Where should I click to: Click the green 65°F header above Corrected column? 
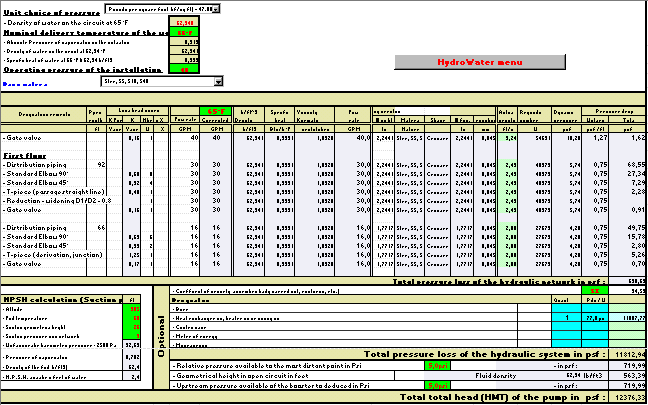[217, 111]
